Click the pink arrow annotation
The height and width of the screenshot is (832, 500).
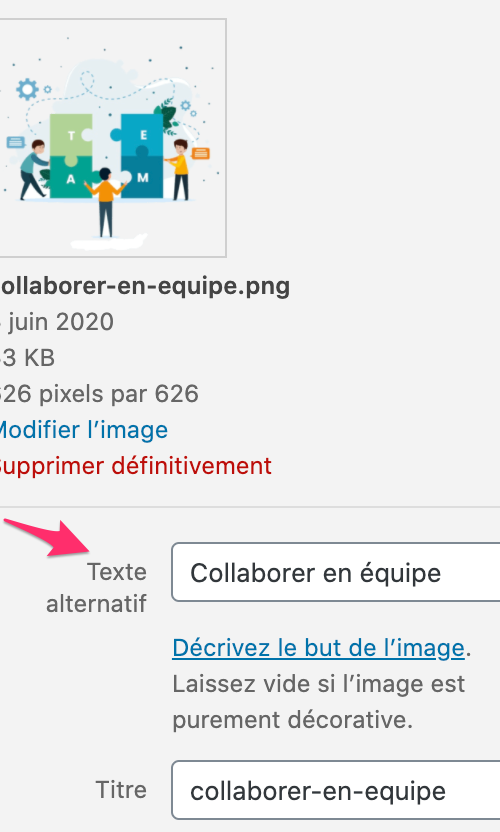pyautogui.click(x=48, y=536)
